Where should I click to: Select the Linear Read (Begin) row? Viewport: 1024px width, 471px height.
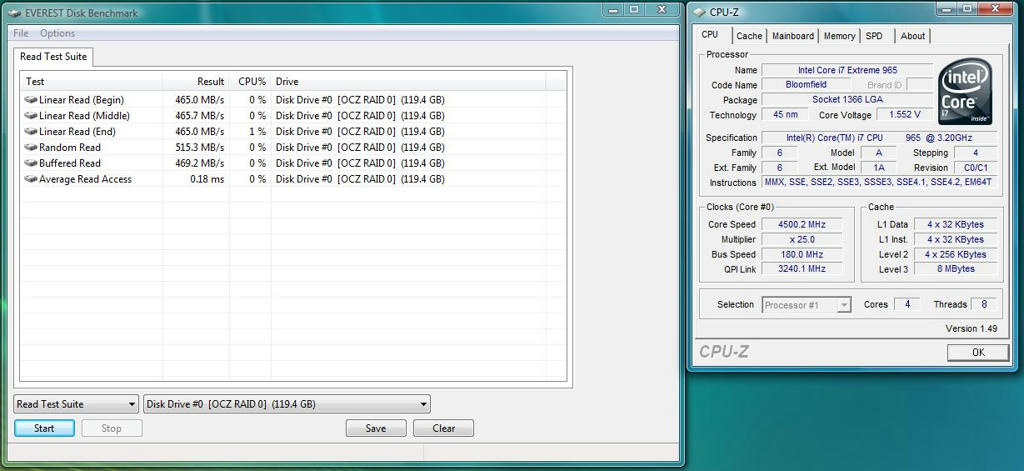click(293, 100)
